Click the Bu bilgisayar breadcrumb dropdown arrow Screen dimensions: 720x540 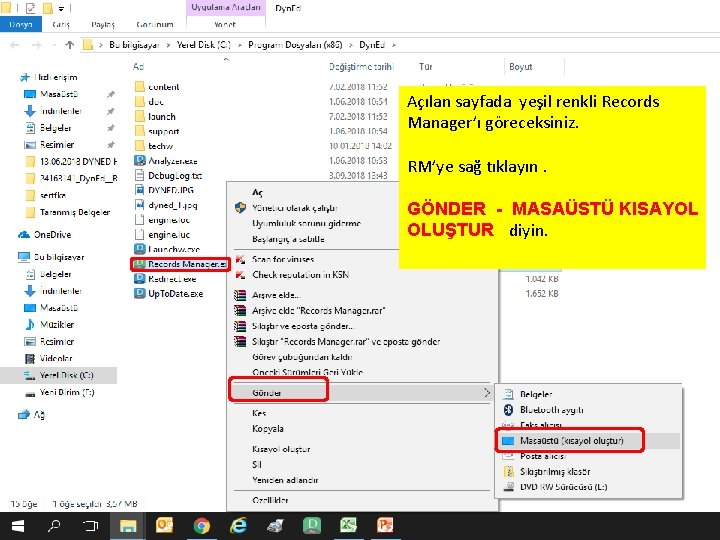pos(168,45)
